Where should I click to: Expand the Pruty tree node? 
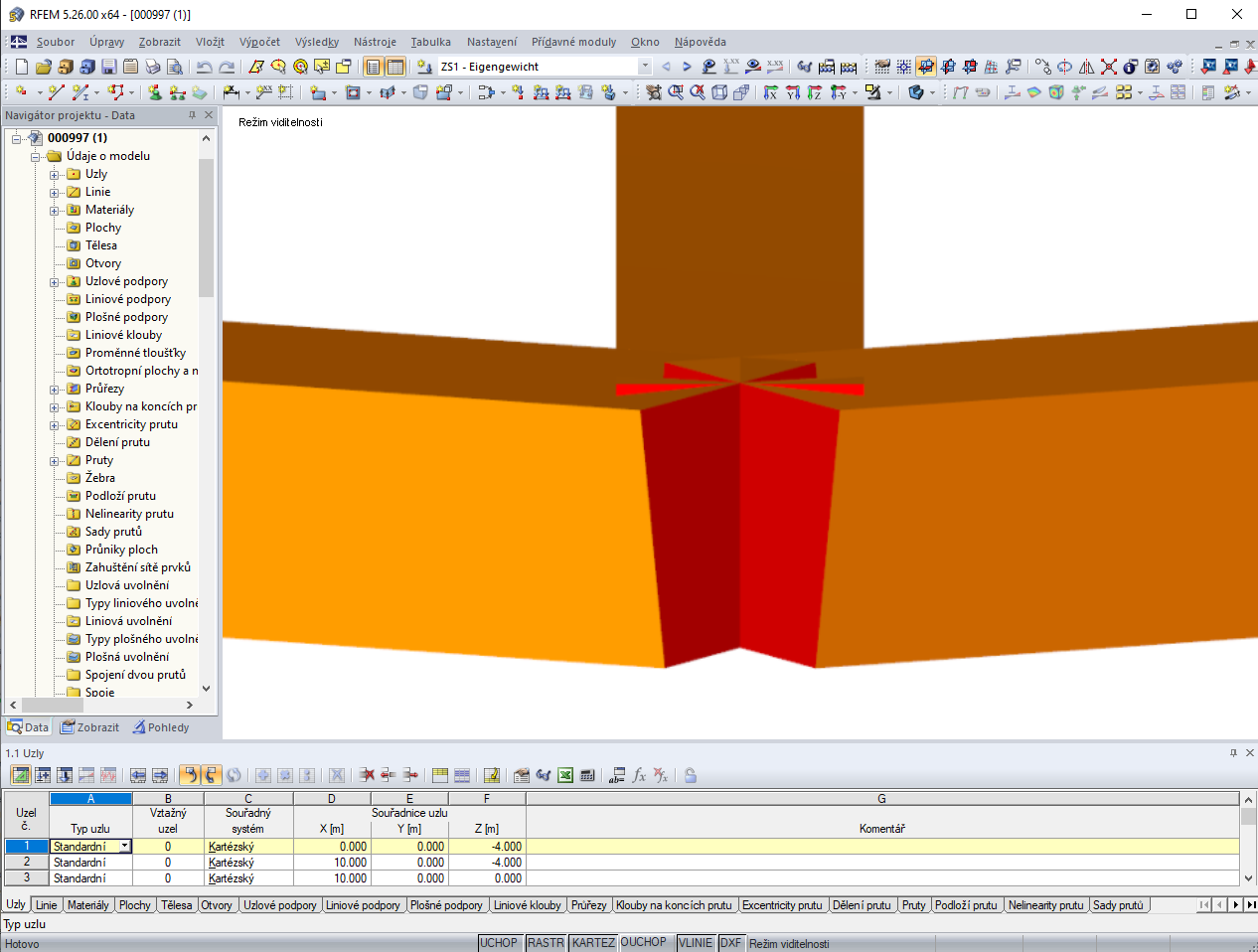pos(55,460)
